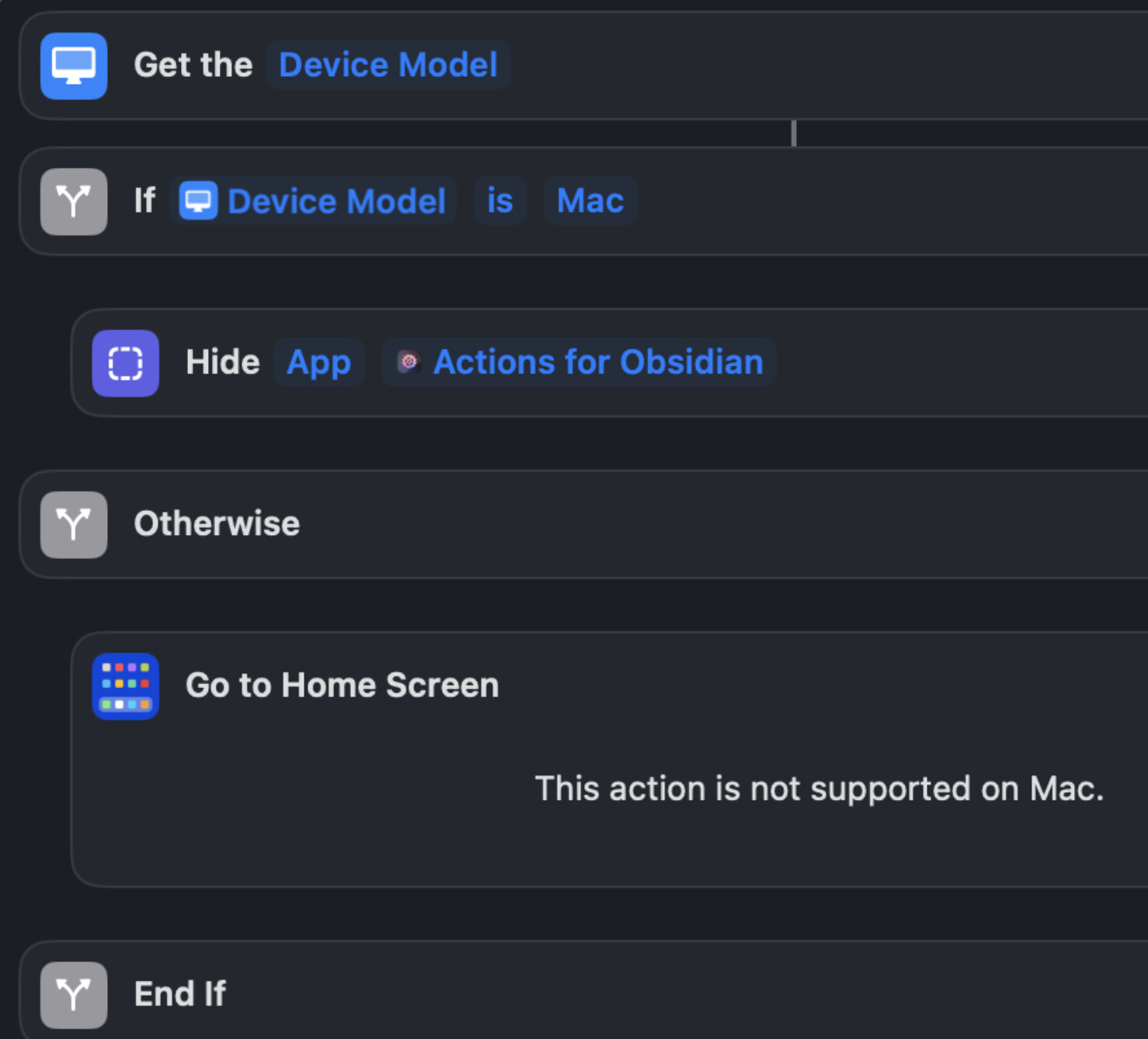1148x1039 pixels.
Task: Choose the Actions for Obsidian app parameter
Action: 598,363
